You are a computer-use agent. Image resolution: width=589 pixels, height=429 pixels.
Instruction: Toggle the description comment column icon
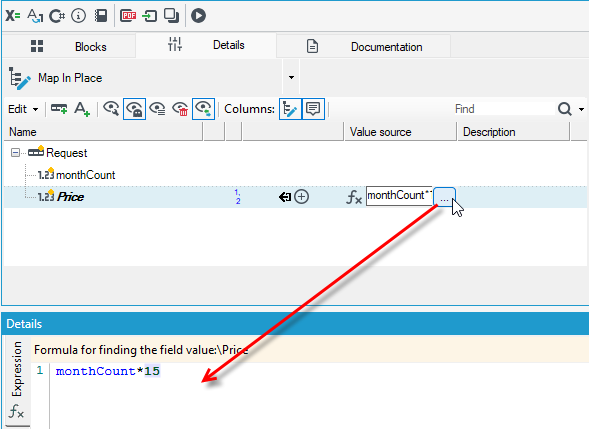[x=313, y=109]
